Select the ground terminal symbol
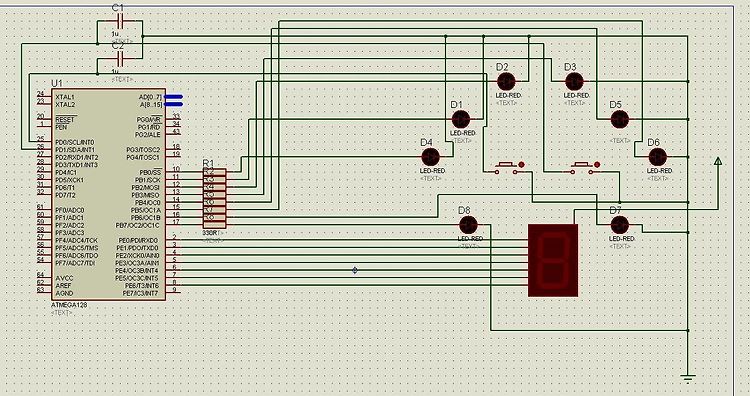This screenshot has height=396, width=750. 688,379
